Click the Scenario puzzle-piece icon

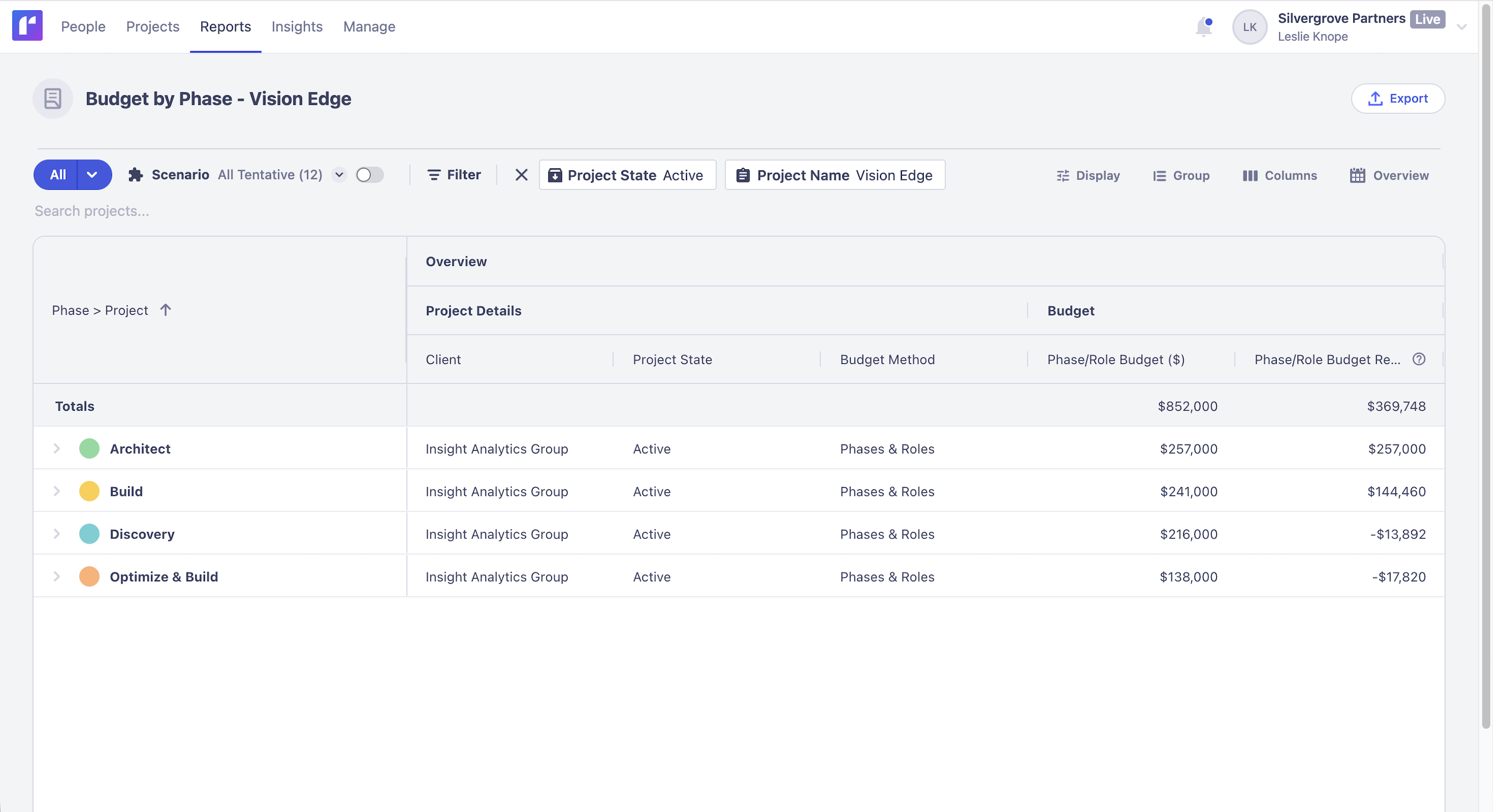click(136, 175)
